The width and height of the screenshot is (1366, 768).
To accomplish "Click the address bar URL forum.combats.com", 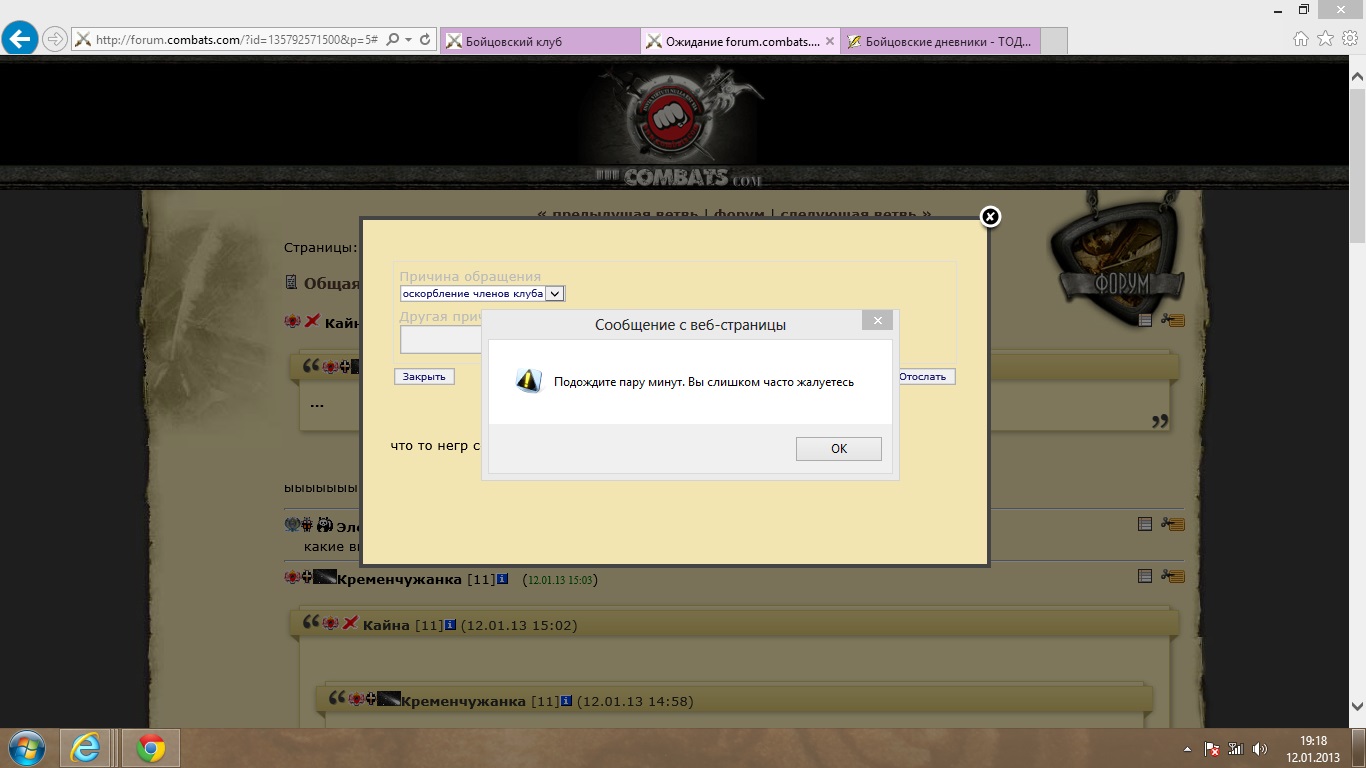I will (x=237, y=40).
